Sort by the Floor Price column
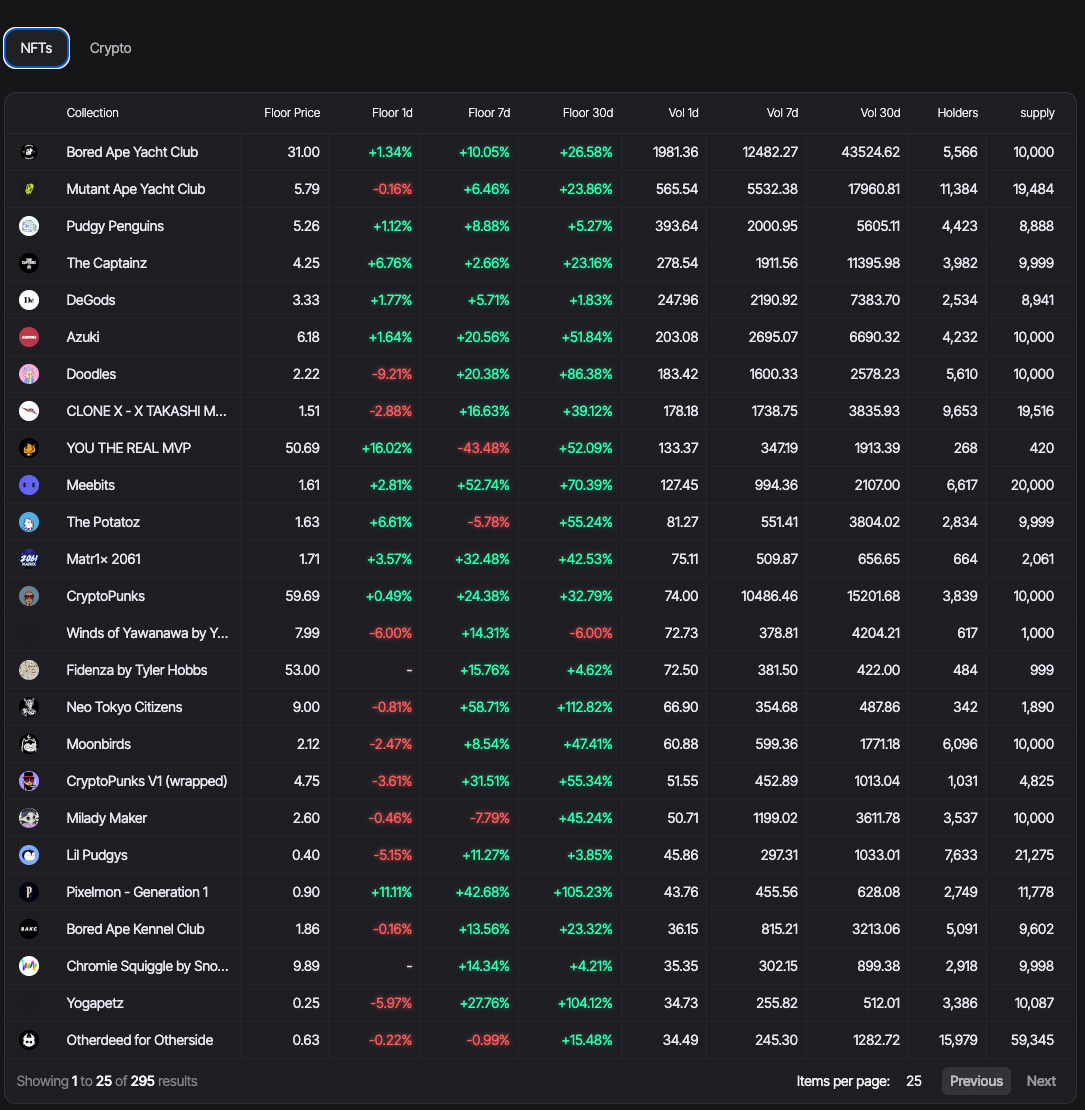This screenshot has width=1085, height=1110. [x=292, y=113]
